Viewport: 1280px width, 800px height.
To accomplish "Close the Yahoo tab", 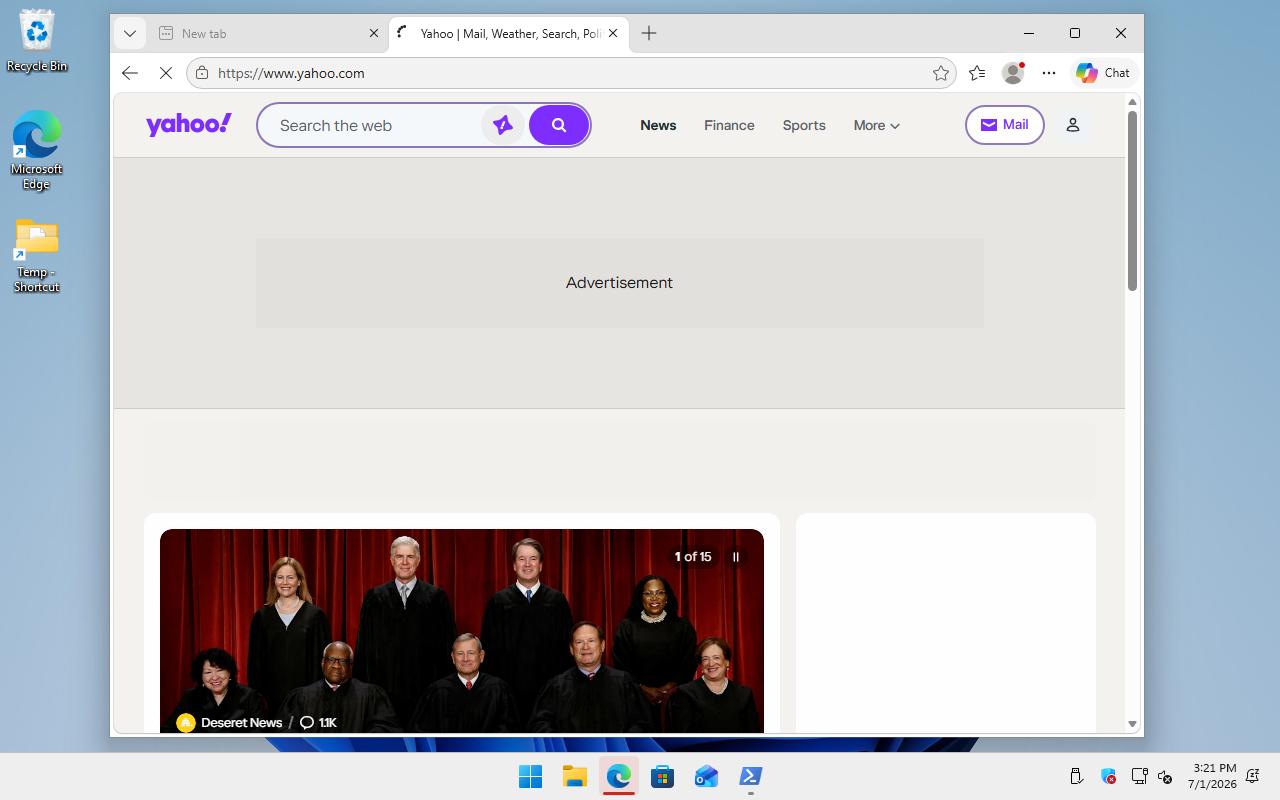I will (613, 33).
